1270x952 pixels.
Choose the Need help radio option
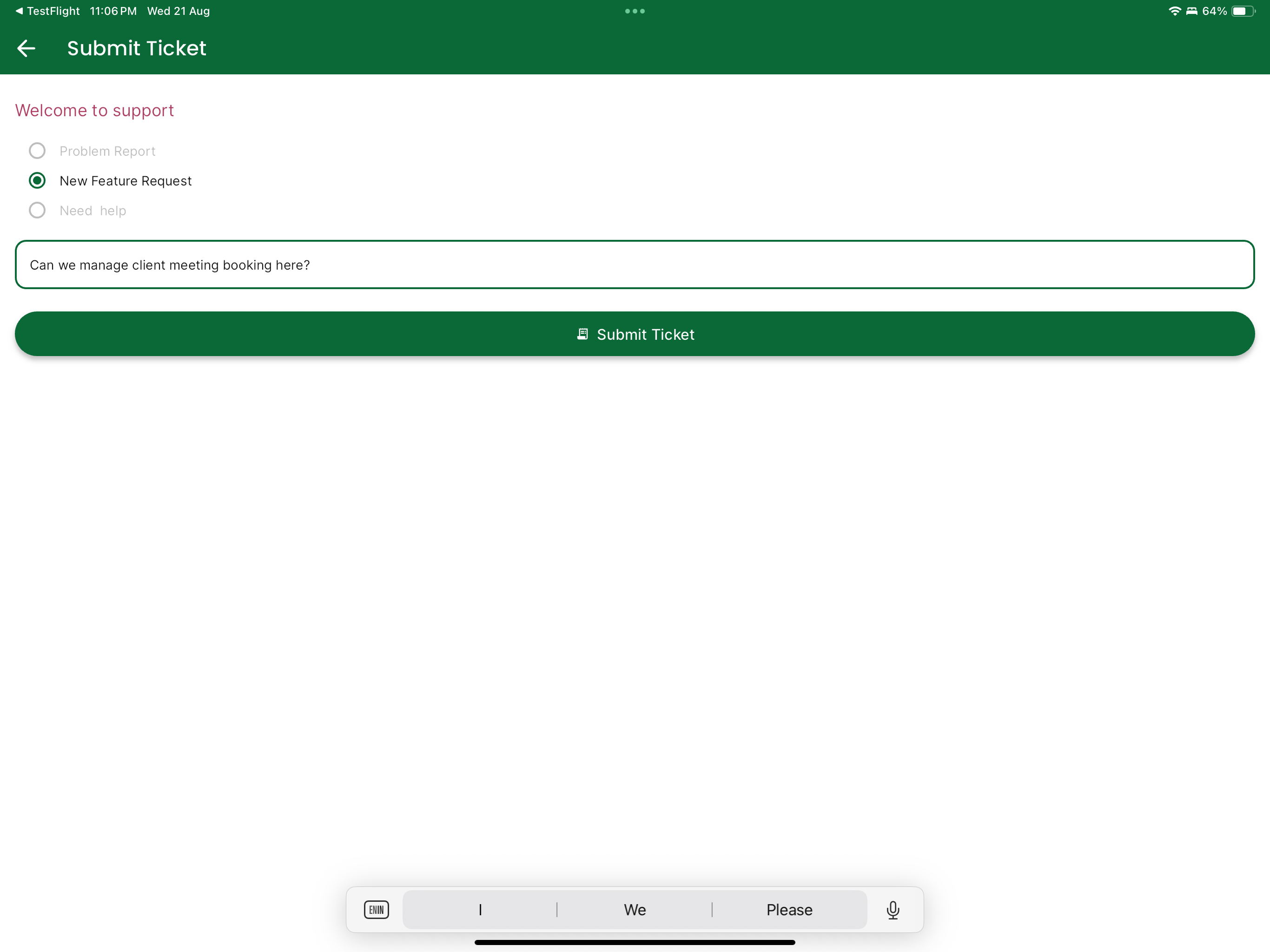37,211
